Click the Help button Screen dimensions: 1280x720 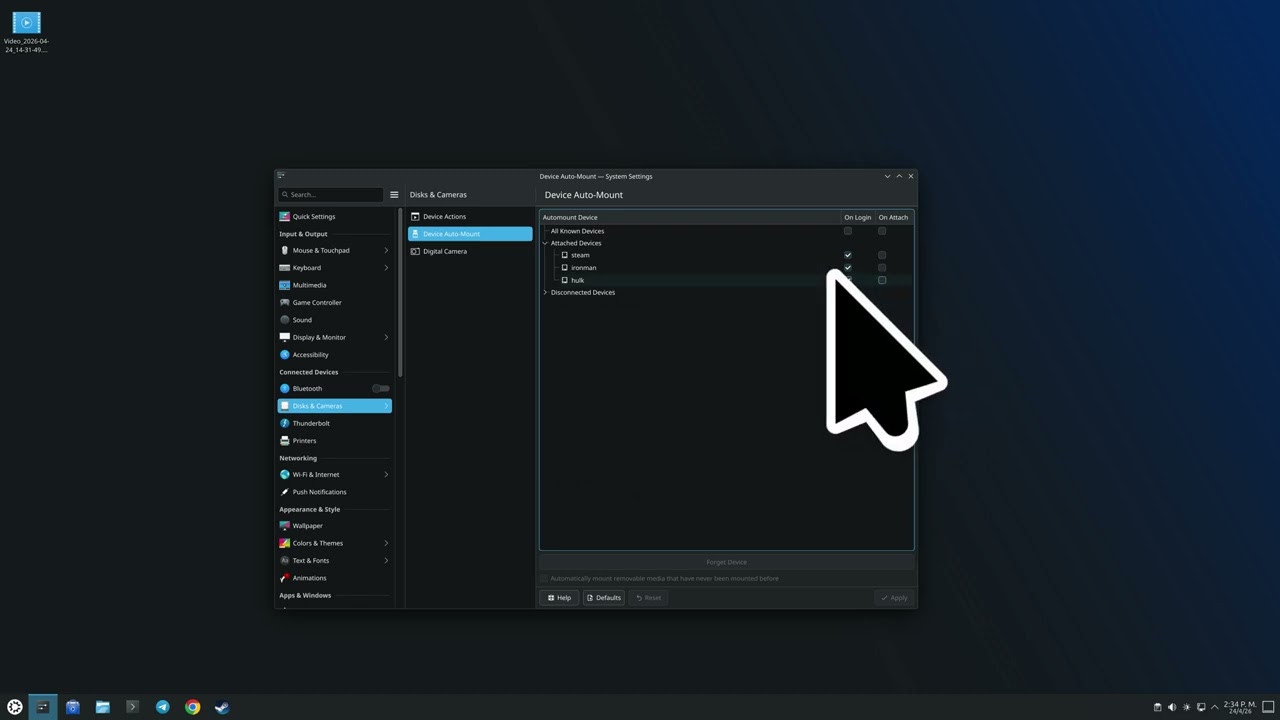tap(559, 598)
